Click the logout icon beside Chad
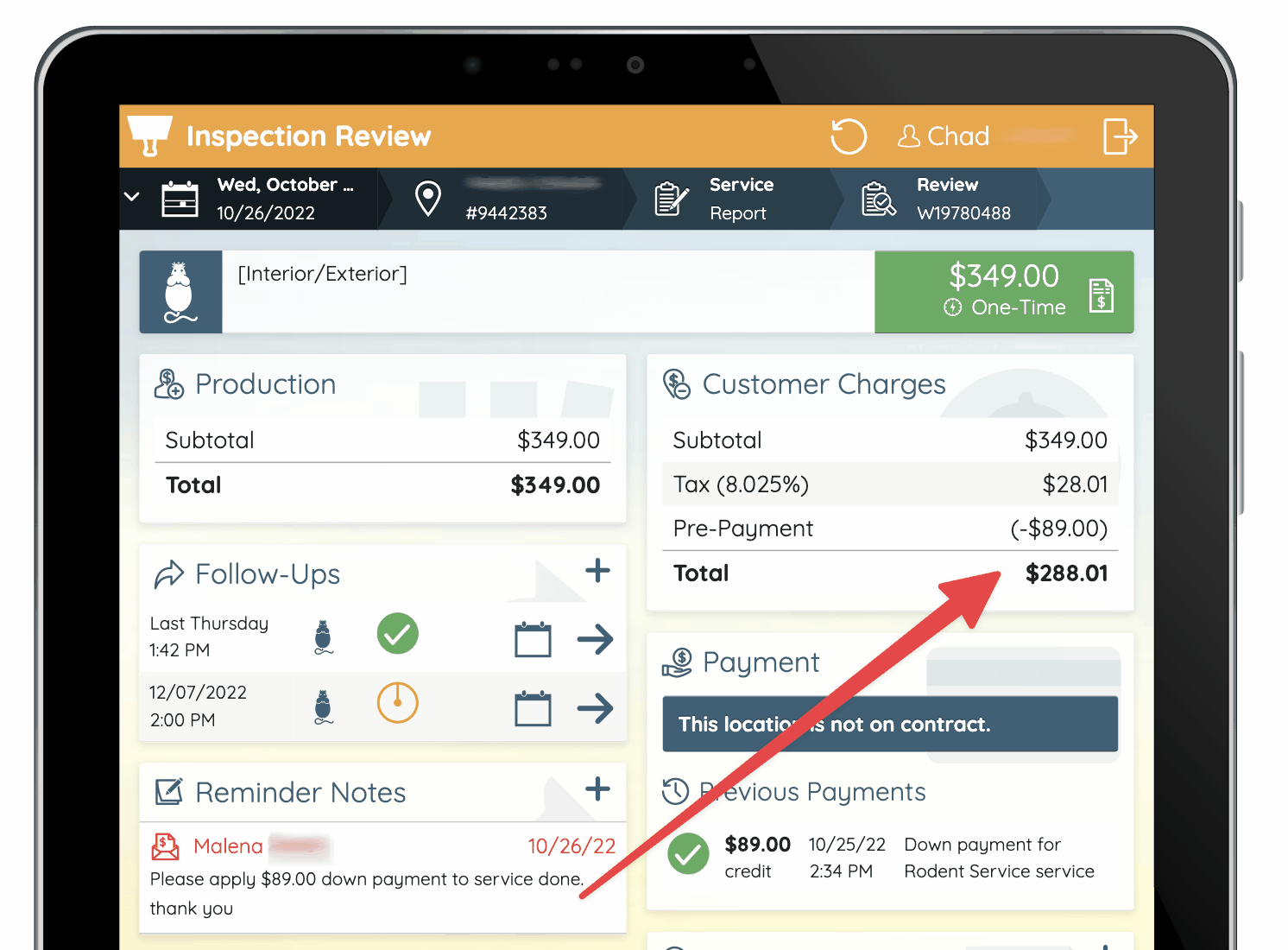 [x=1120, y=136]
